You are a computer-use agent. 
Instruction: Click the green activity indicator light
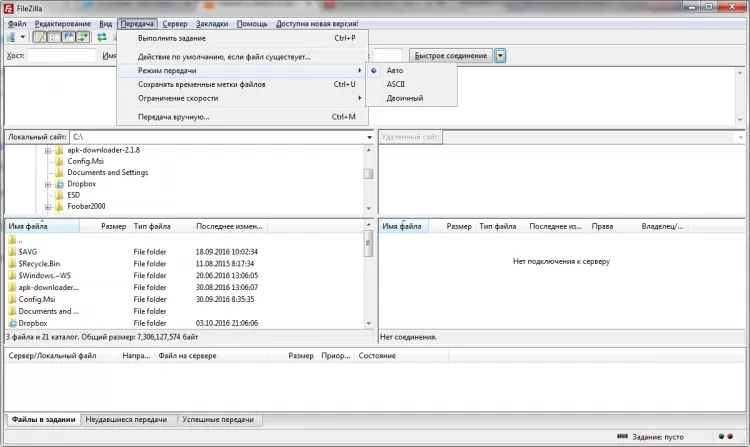click(x=721, y=436)
